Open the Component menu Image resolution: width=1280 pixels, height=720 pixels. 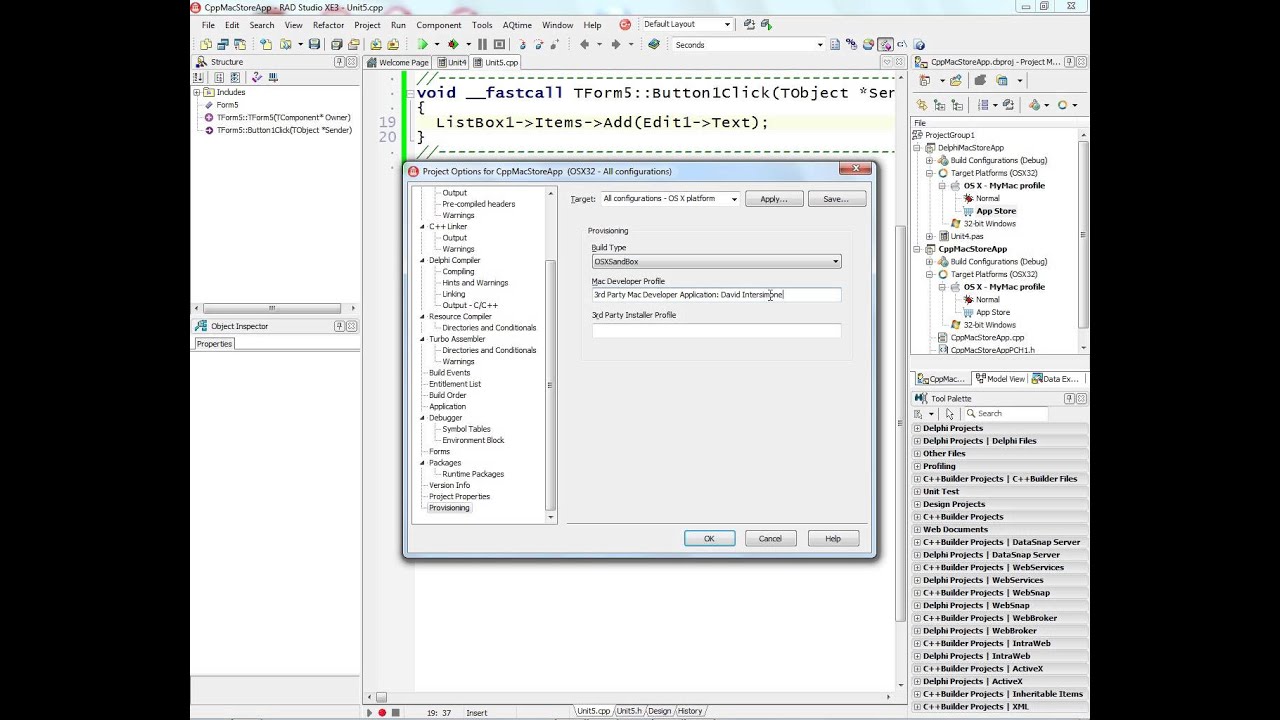pos(439,25)
